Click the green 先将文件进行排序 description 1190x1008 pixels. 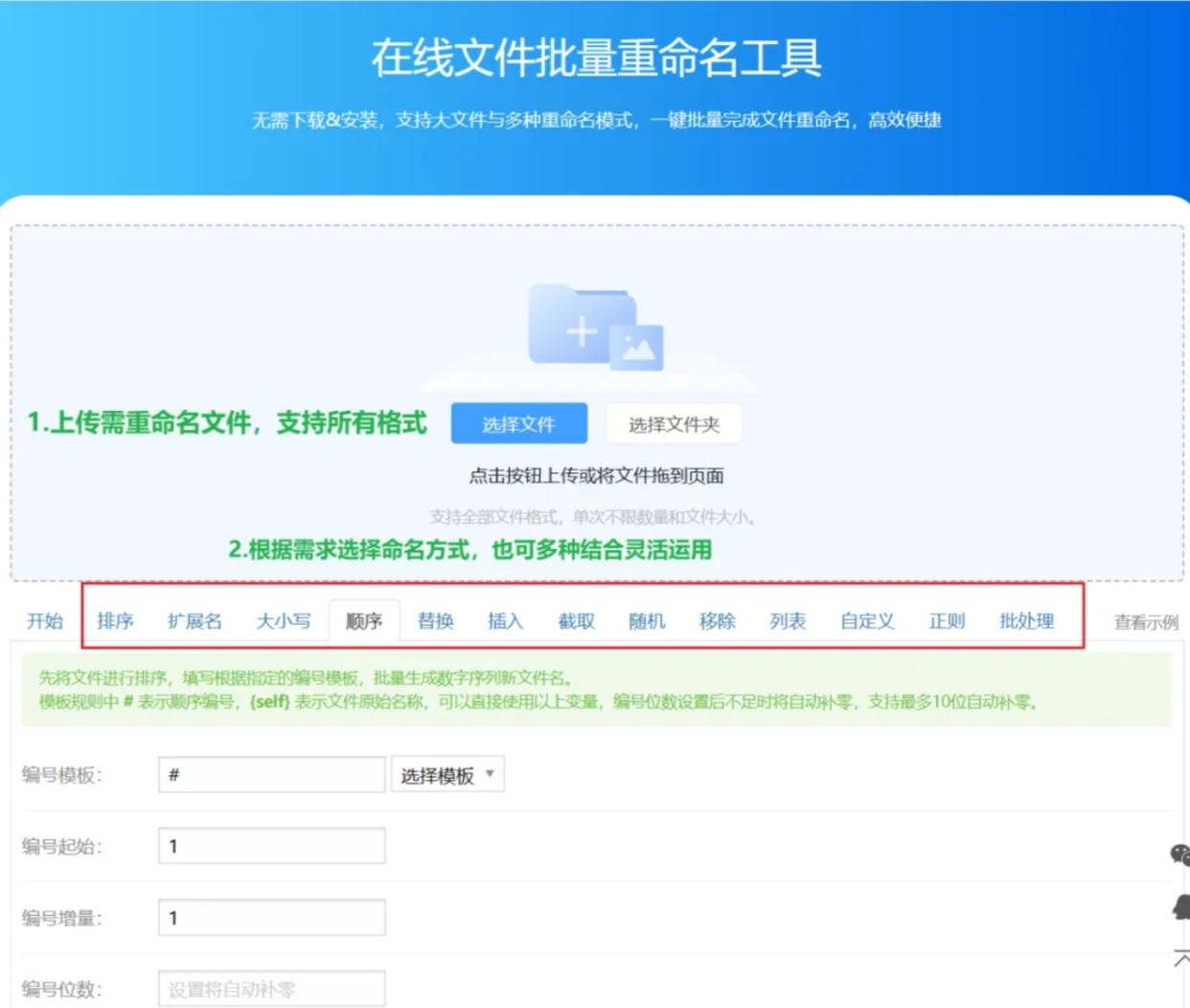[306, 677]
